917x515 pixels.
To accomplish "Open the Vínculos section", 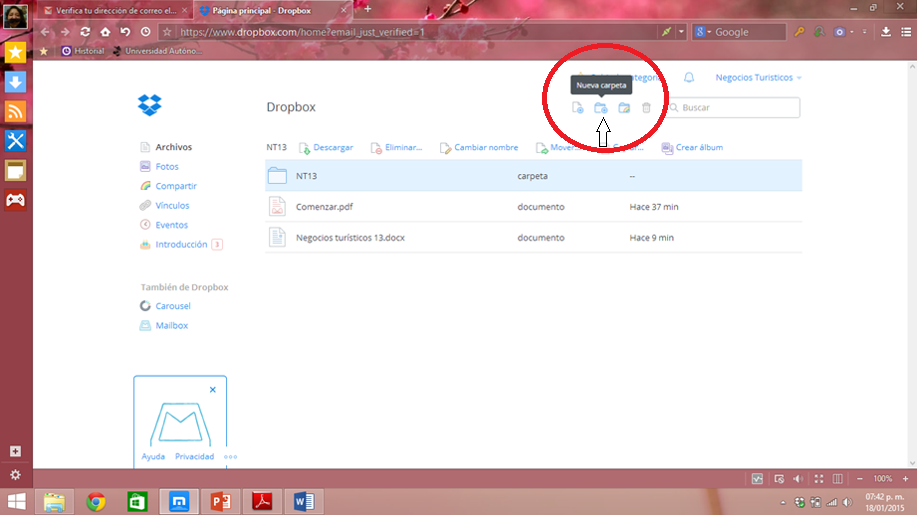I will [172, 205].
